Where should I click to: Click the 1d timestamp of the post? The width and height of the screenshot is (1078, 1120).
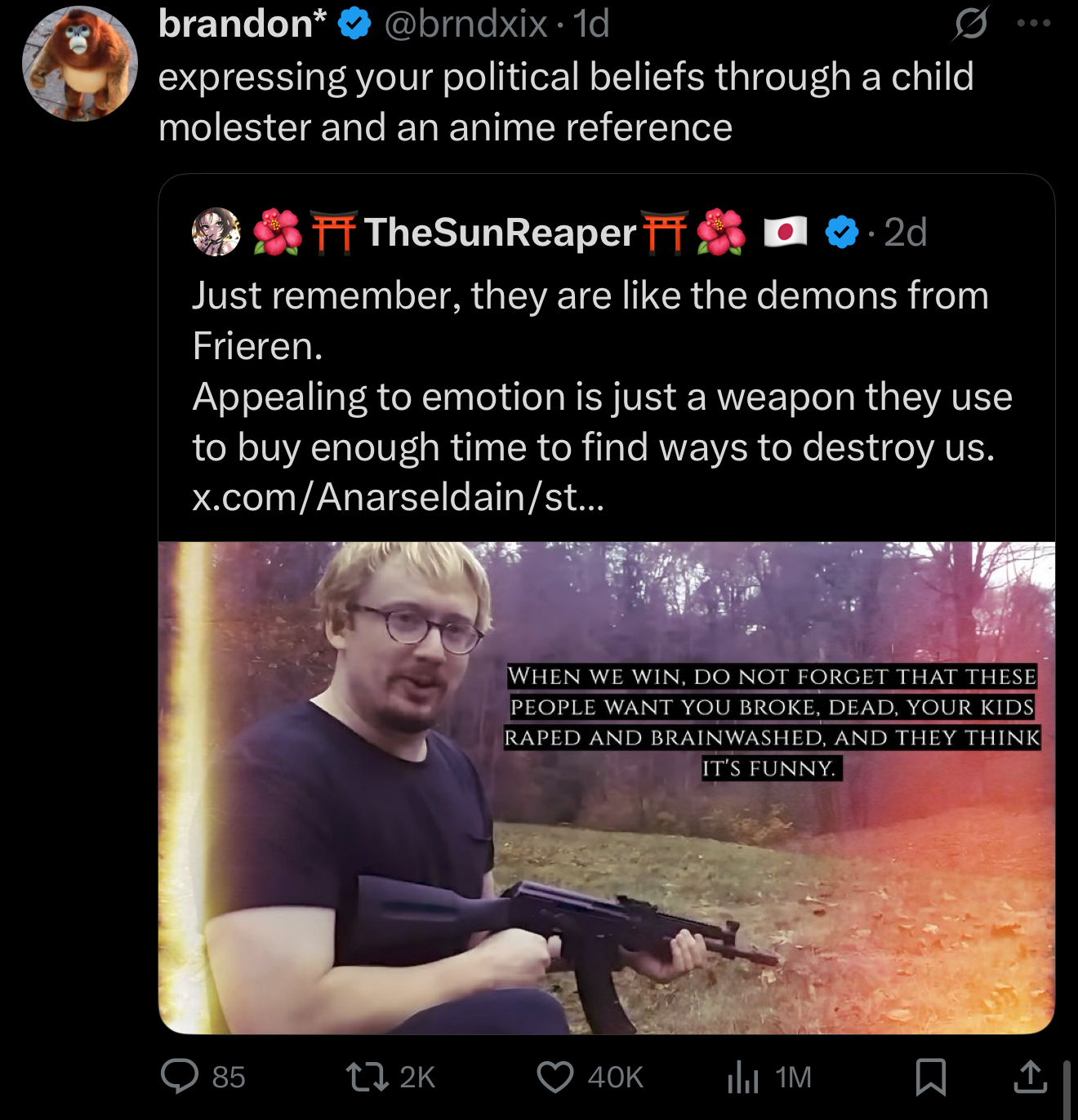pyautogui.click(x=591, y=24)
